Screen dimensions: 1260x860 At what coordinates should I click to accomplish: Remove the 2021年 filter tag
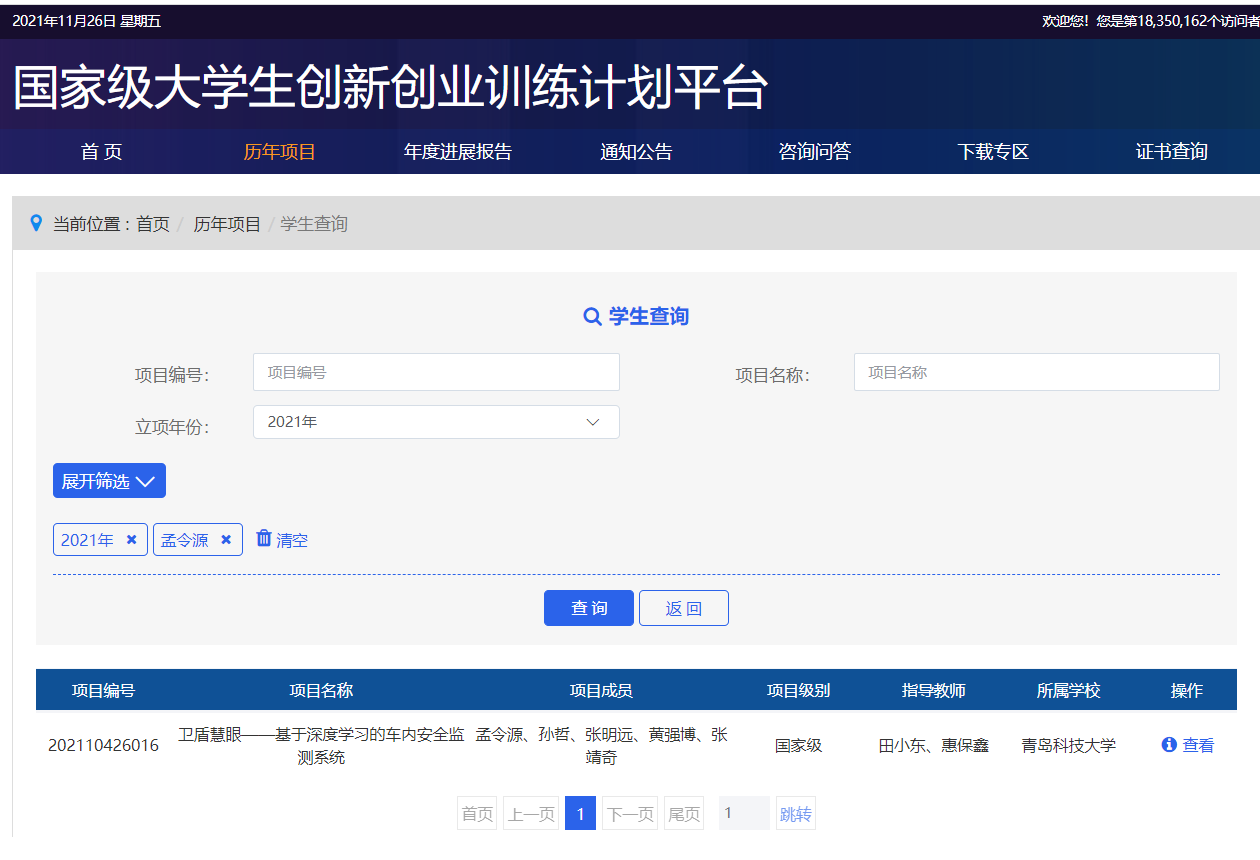pyautogui.click(x=131, y=540)
